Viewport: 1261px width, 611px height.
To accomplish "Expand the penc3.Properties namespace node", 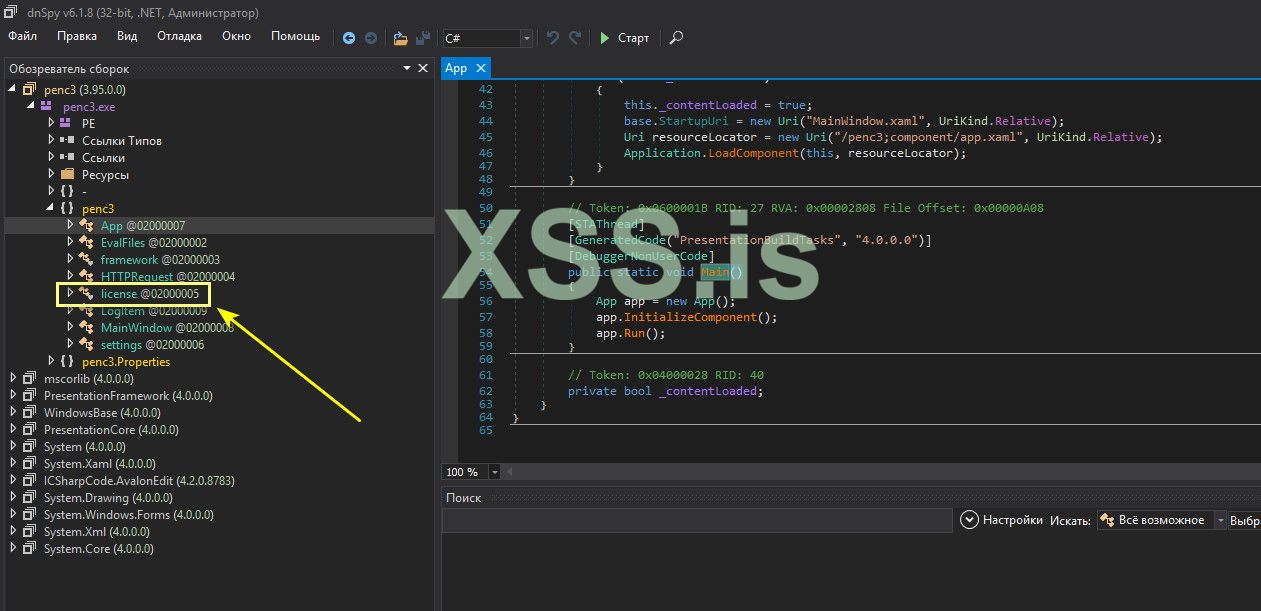I will click(51, 361).
